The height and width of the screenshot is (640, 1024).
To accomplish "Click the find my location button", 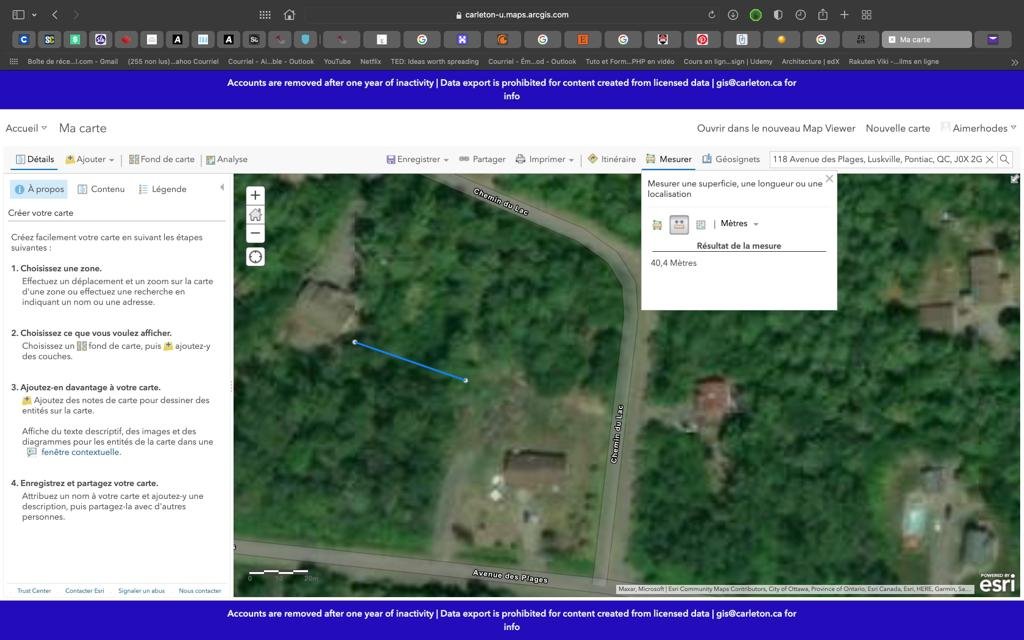I will point(256,257).
